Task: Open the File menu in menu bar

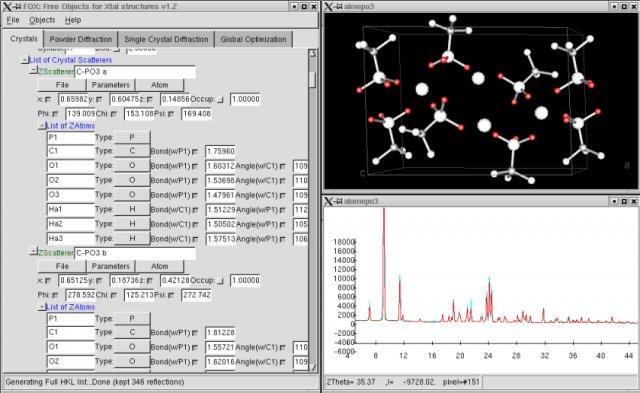Action: (13, 20)
